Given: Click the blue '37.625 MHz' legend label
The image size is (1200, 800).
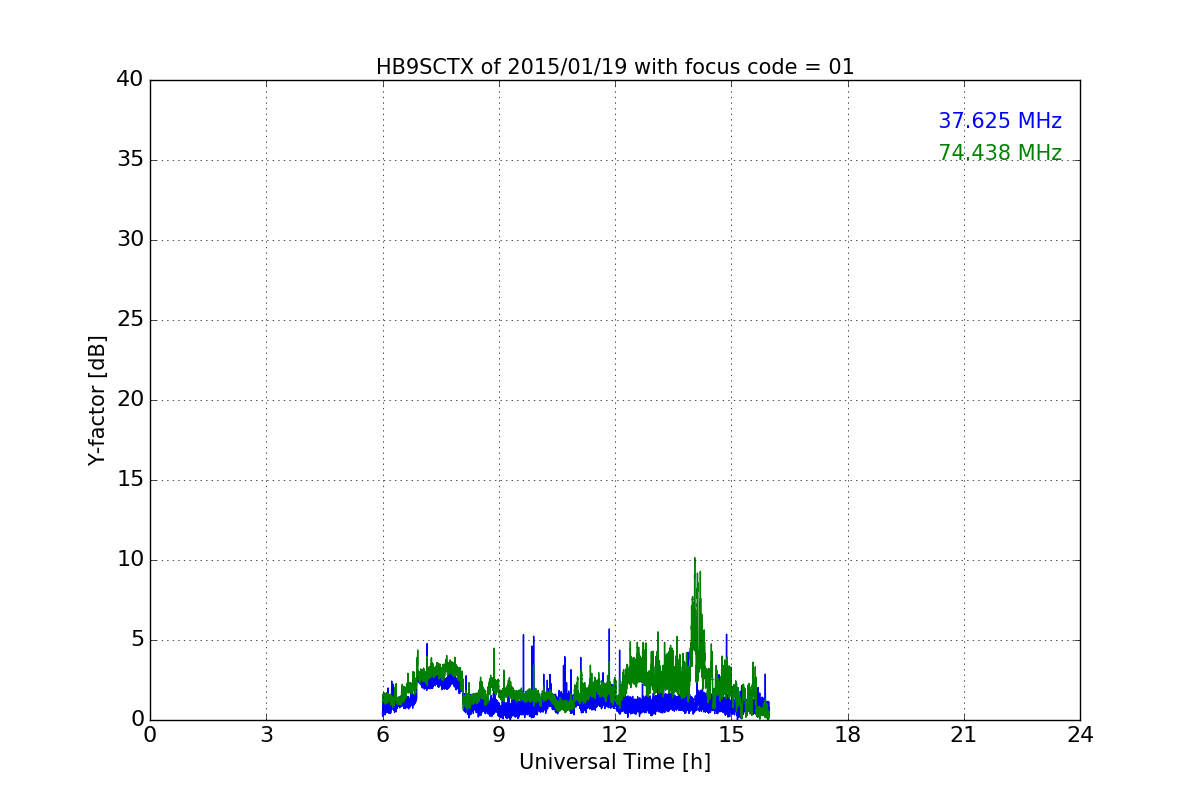Looking at the screenshot, I should (1000, 121).
